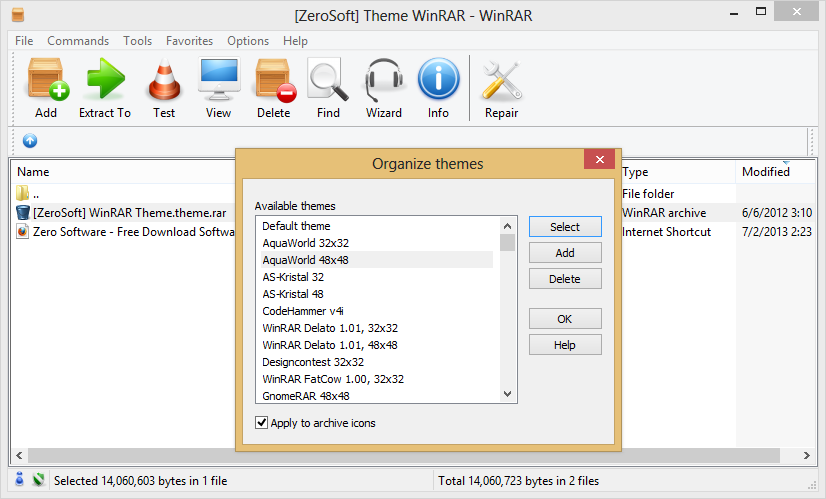Click OK in Organize themes dialog
Screen dimensions: 826x499
pos(565,319)
